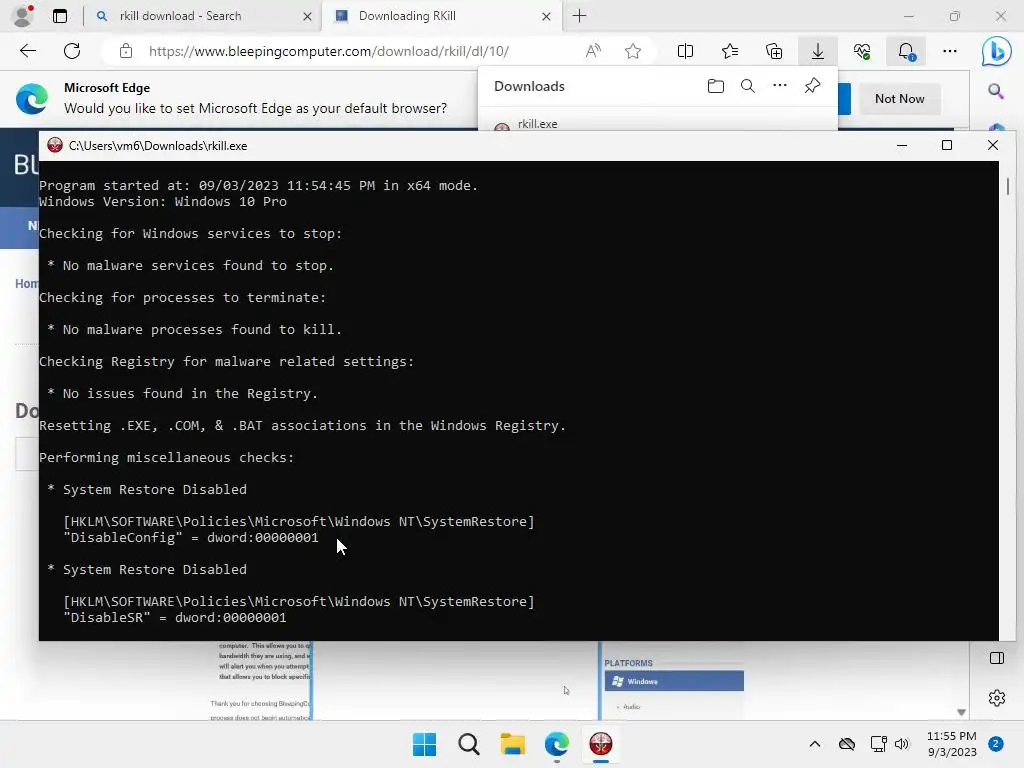Go back to the previous page in Edge
The height and width of the screenshot is (768, 1024).
pyautogui.click(x=27, y=51)
